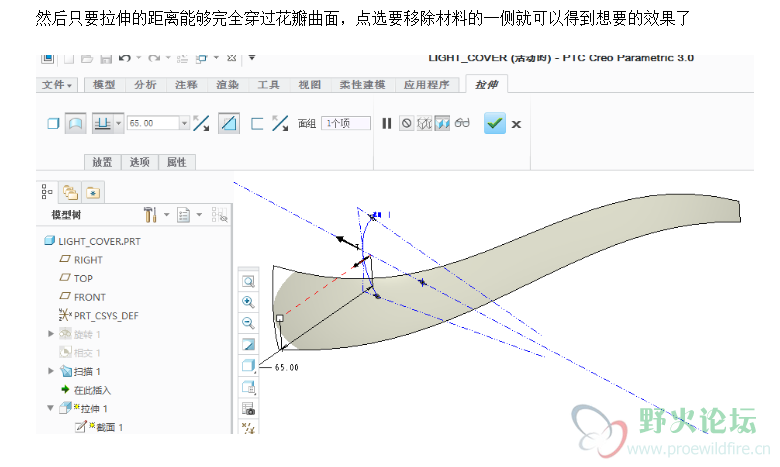
Task: Flip the extrude depth direction
Action: coord(201,123)
